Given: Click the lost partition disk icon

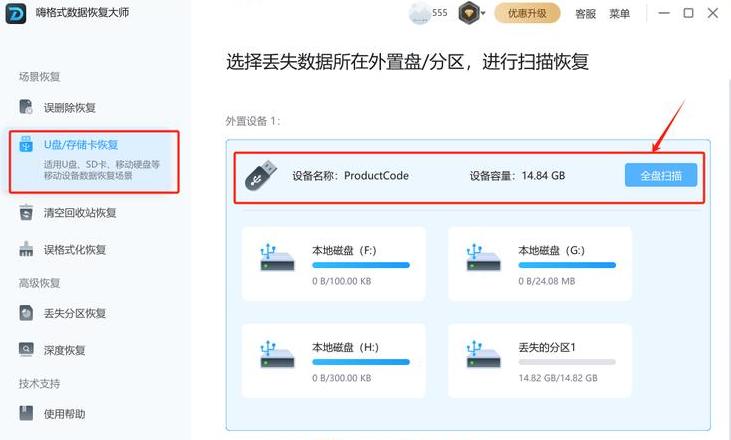Looking at the screenshot, I should [x=26, y=313].
